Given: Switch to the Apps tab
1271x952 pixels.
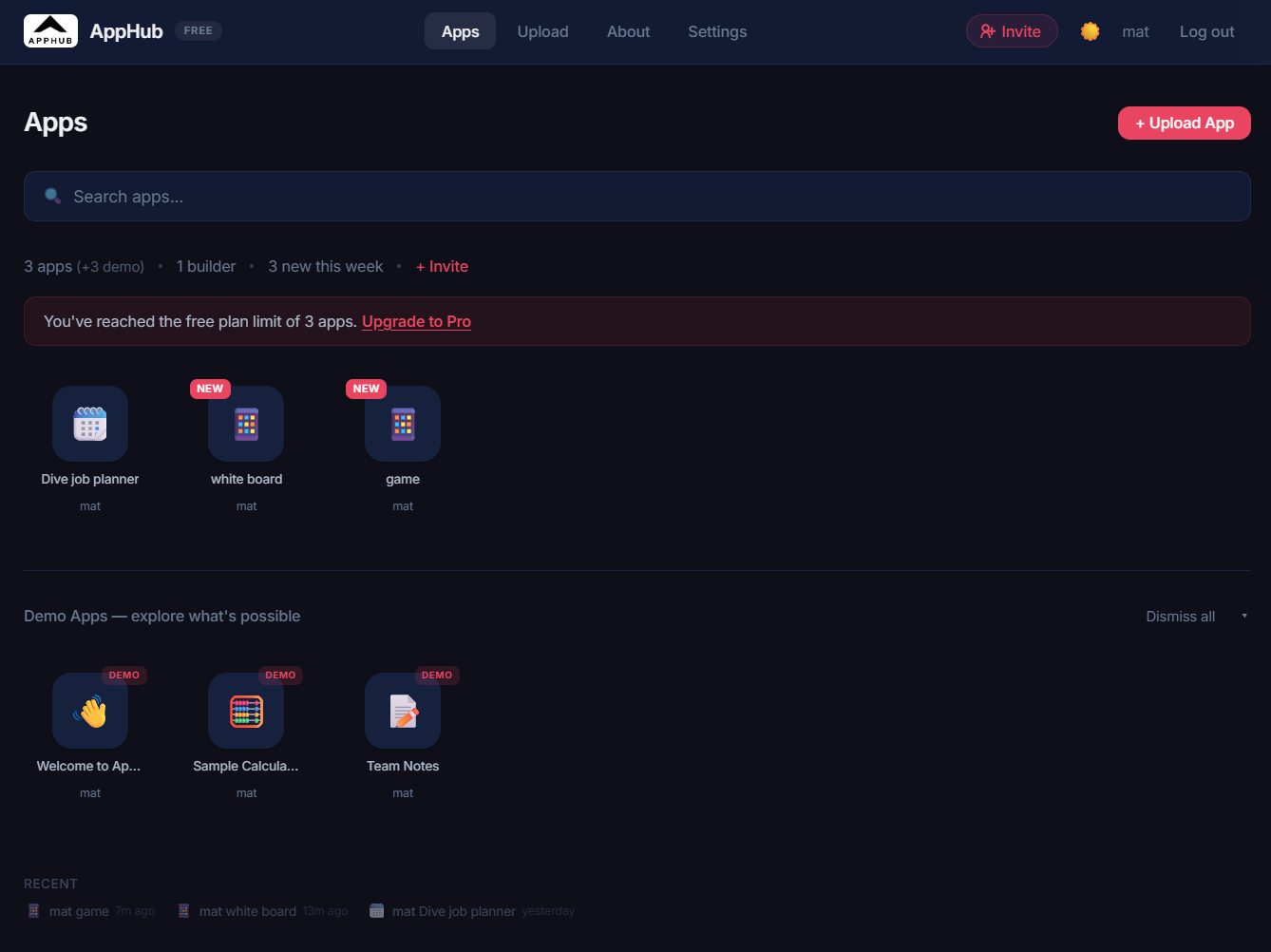Looking at the screenshot, I should 460,30.
